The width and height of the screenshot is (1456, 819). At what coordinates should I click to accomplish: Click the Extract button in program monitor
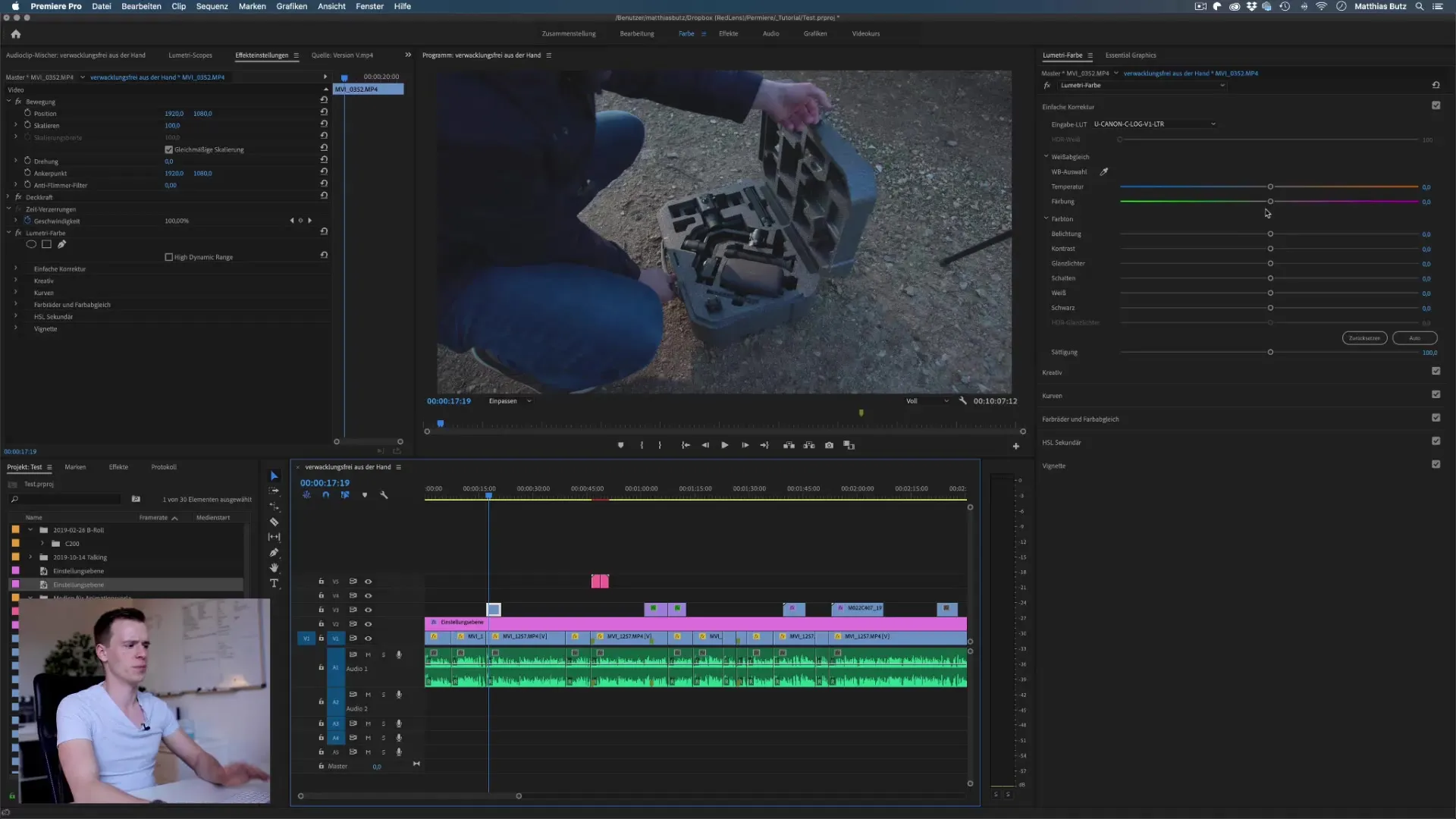(x=809, y=445)
